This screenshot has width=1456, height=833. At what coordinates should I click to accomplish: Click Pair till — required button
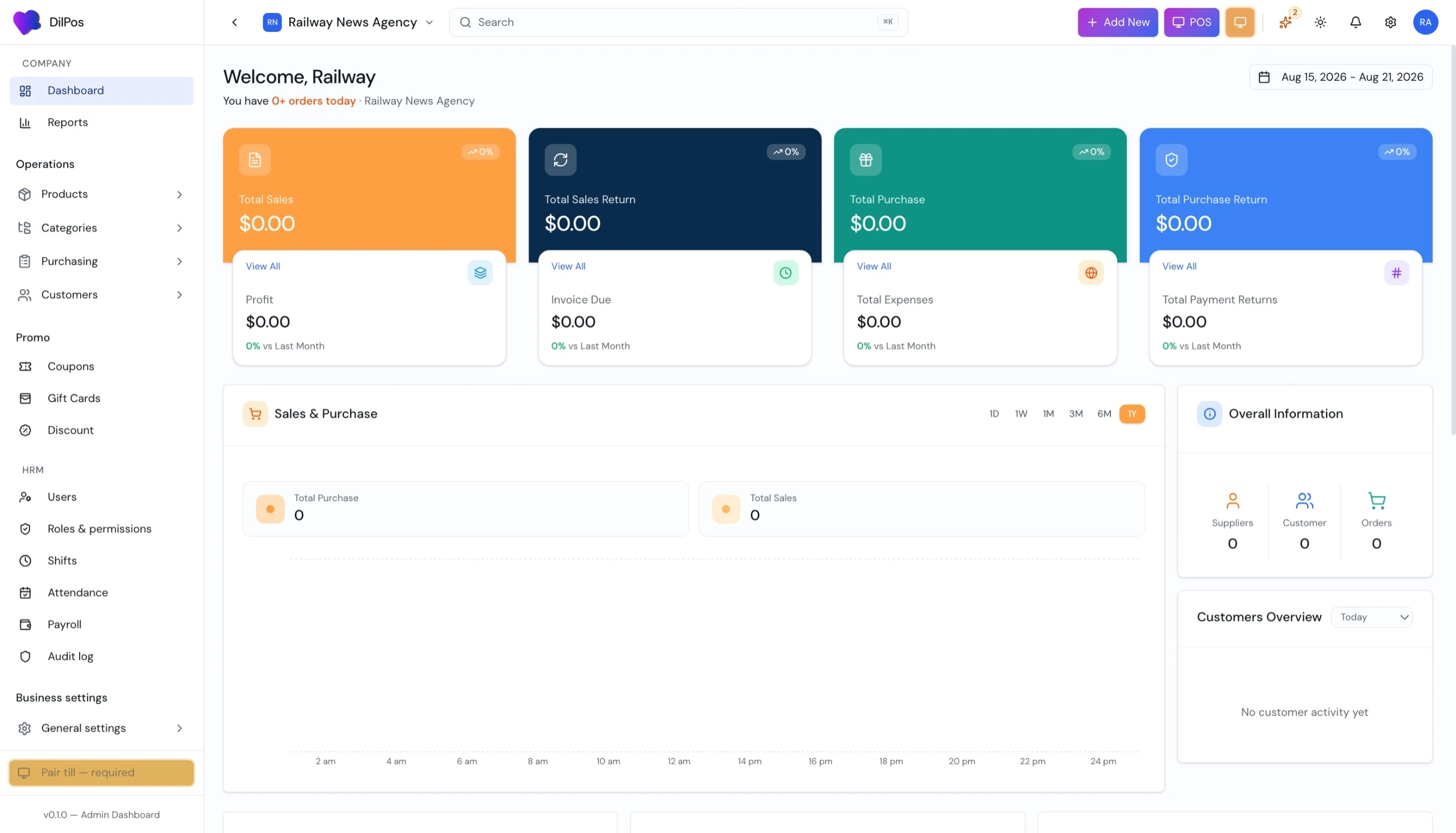pyautogui.click(x=101, y=772)
